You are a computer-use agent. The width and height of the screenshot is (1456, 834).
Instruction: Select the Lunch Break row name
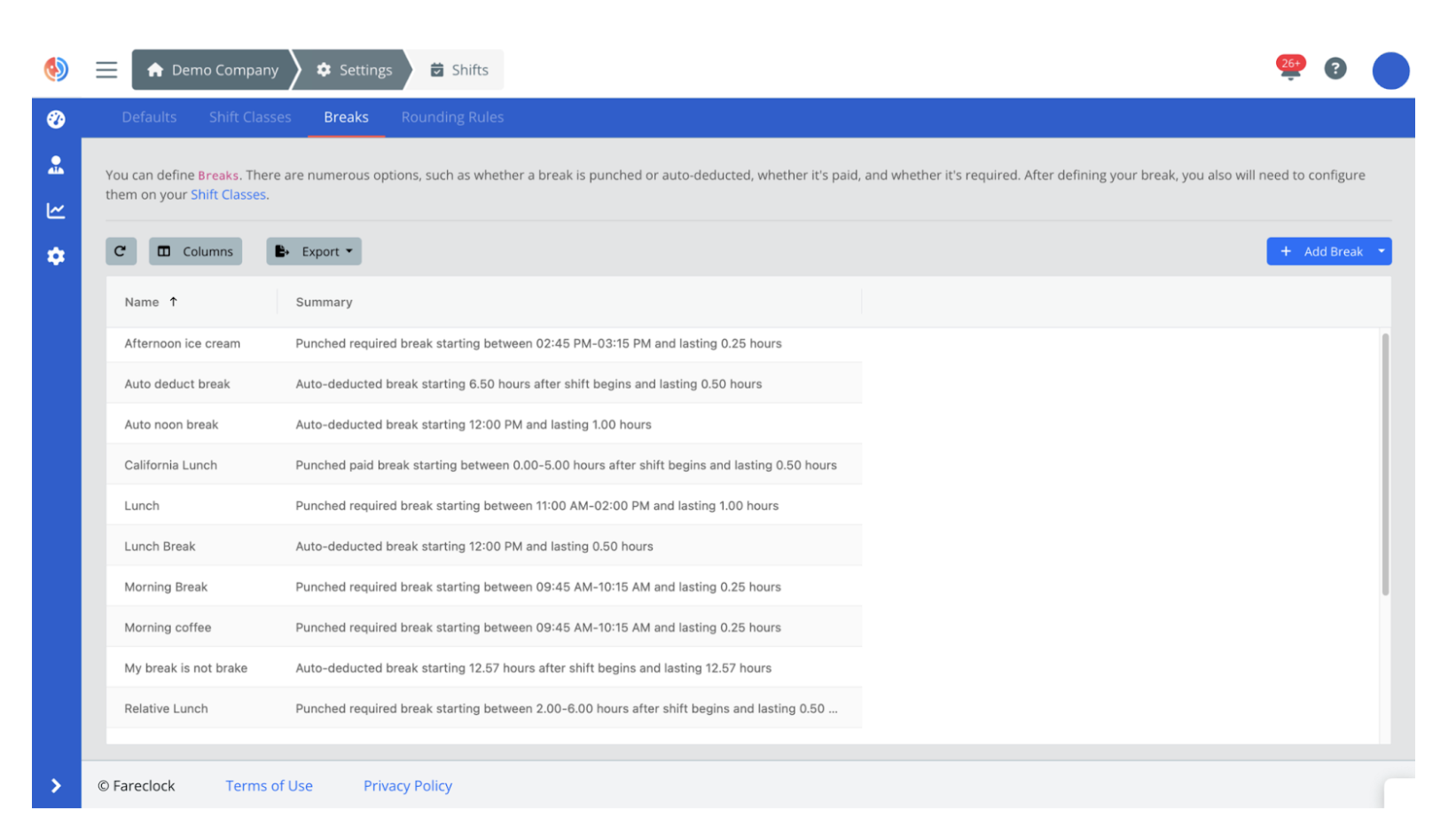(x=160, y=547)
